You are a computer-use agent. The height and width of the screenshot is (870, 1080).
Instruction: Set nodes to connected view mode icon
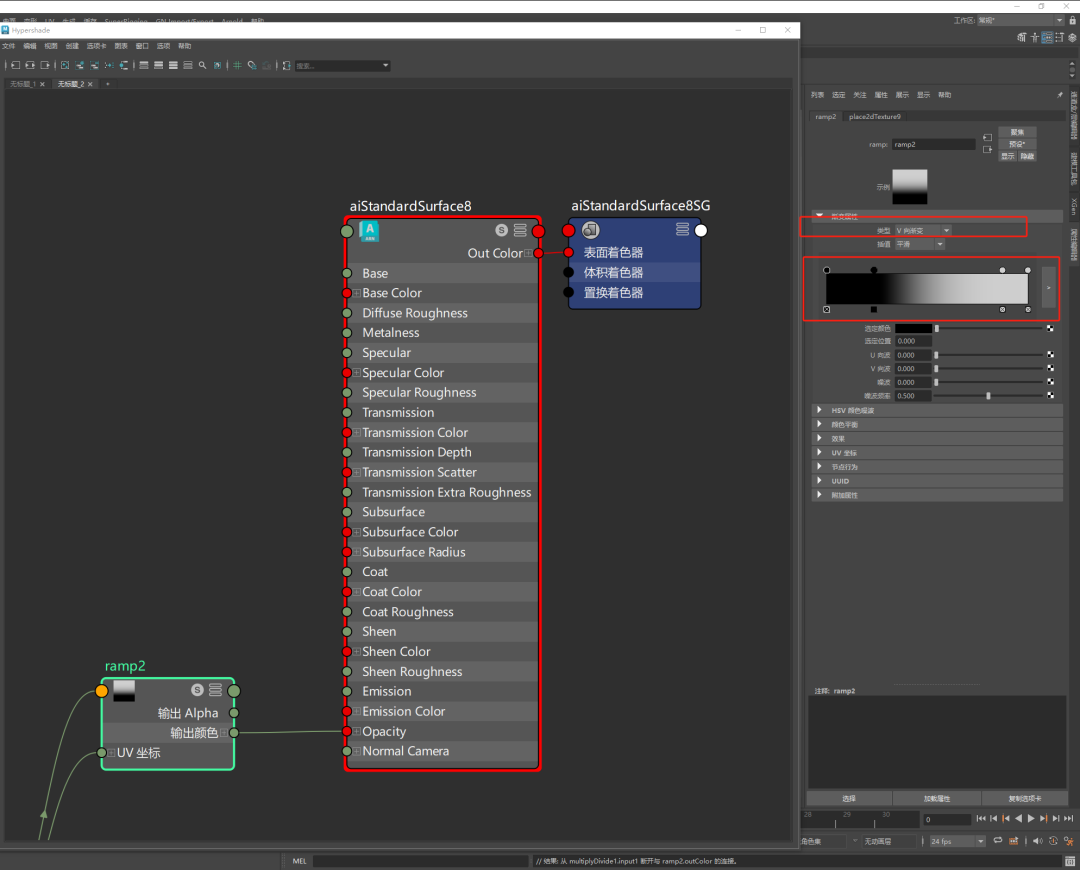pyautogui.click(x=158, y=65)
